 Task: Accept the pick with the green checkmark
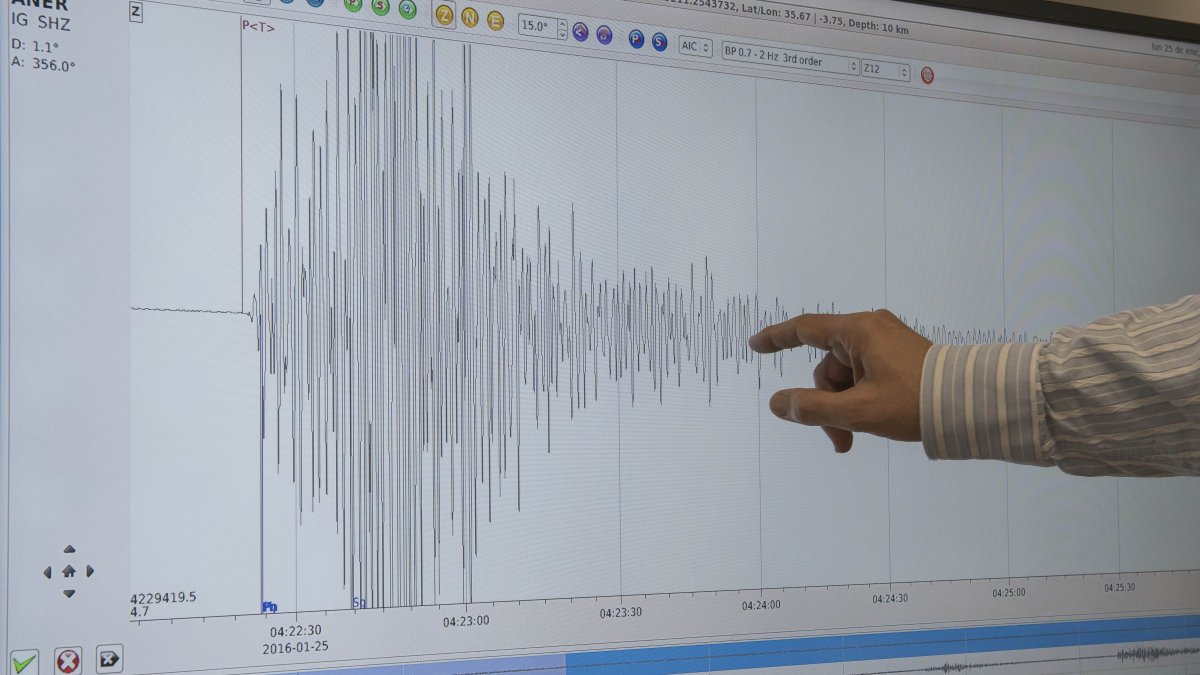tap(23, 662)
